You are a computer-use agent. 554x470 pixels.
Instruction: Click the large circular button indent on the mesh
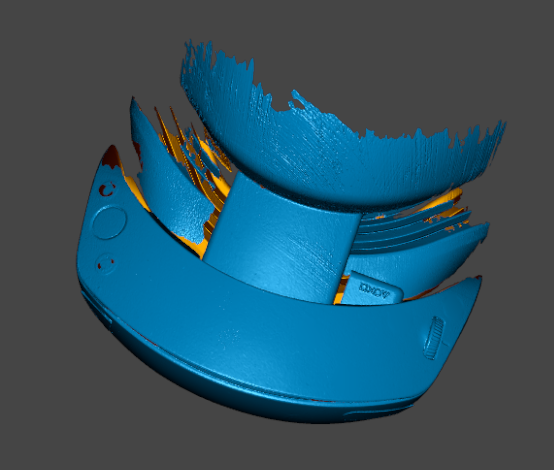tap(109, 223)
